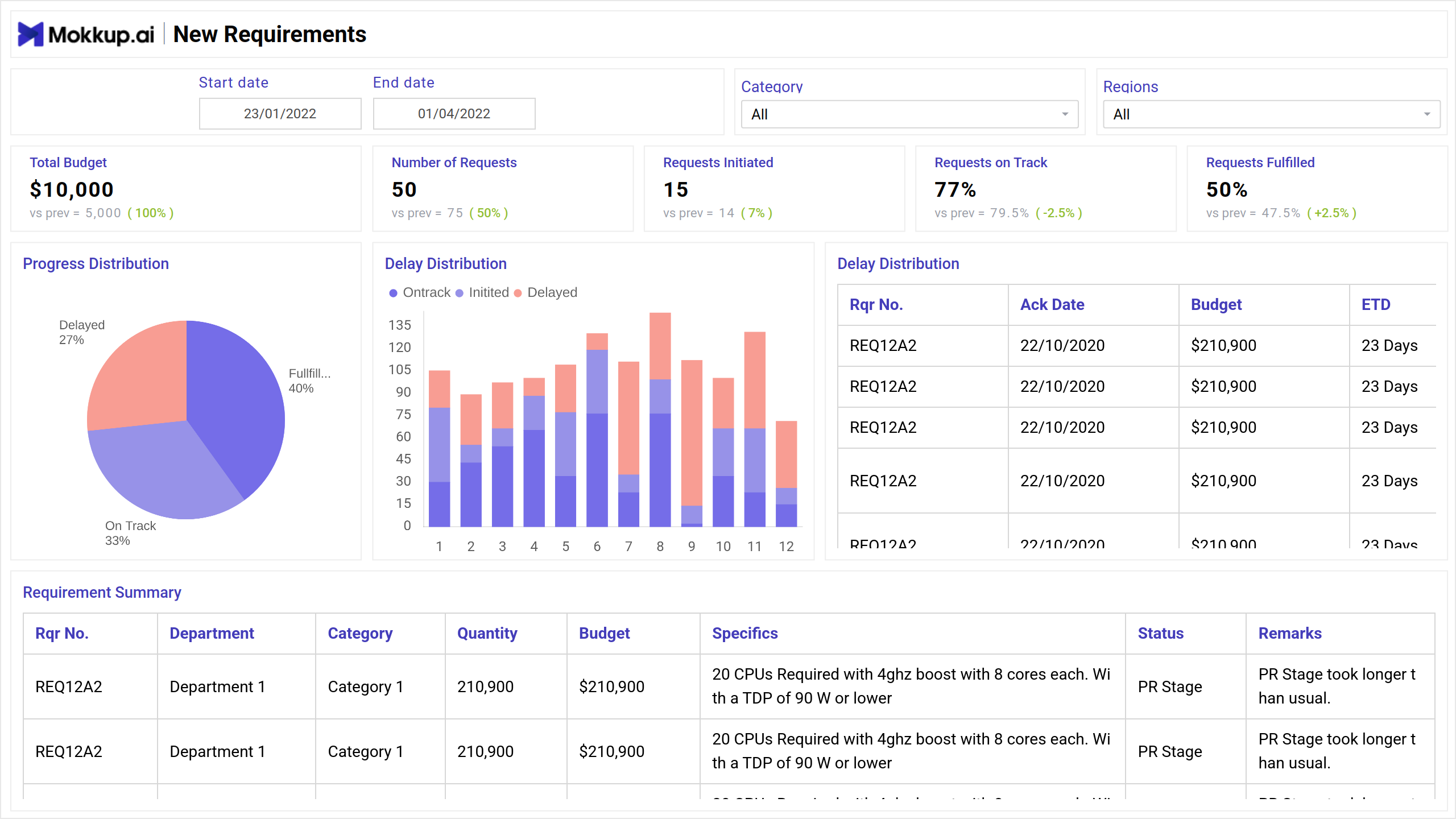The width and height of the screenshot is (1456, 819).
Task: Click the Initited legend dot
Action: [x=460, y=293]
